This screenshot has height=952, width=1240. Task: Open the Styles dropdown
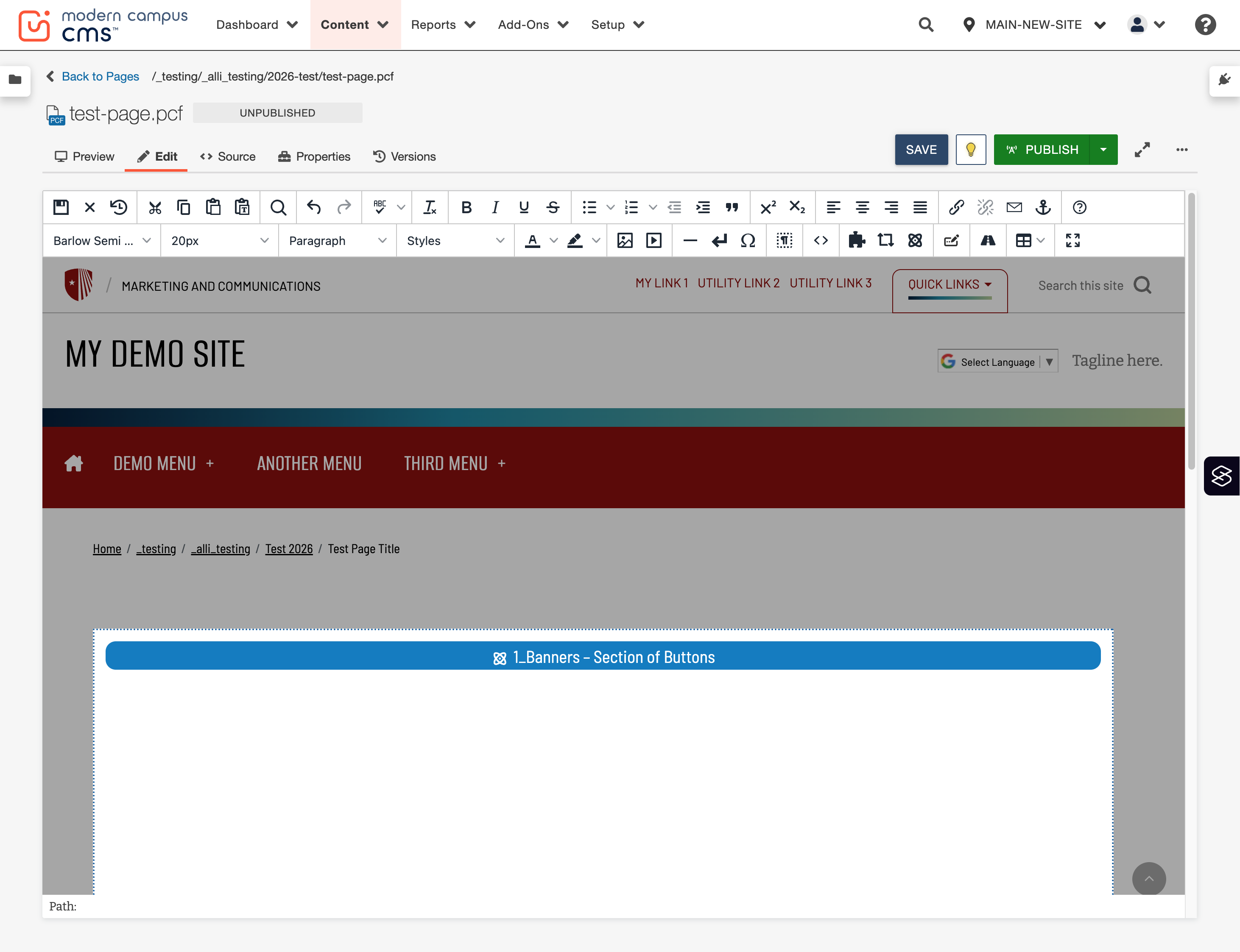click(456, 240)
